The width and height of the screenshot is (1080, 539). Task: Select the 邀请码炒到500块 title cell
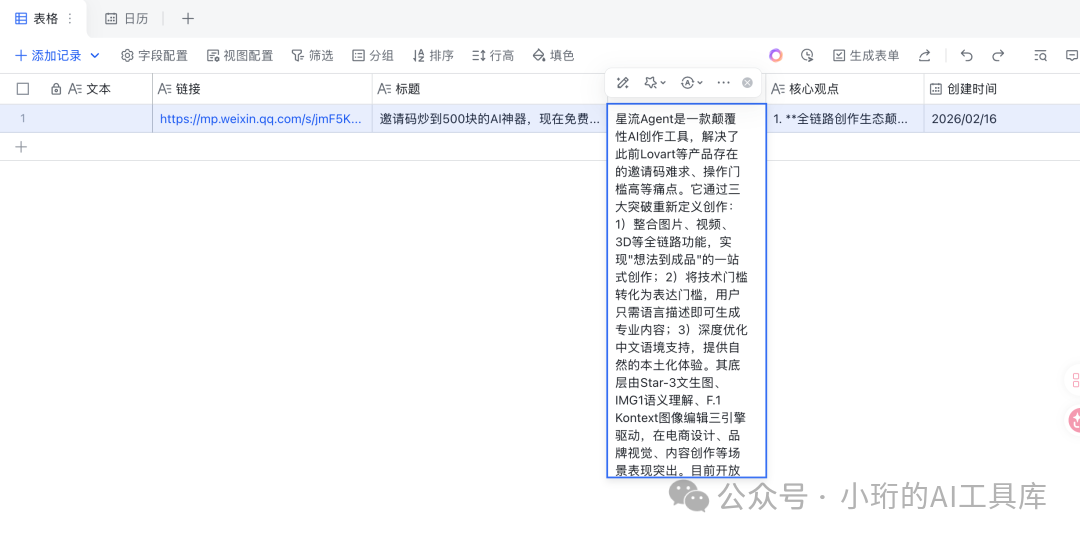(489, 118)
